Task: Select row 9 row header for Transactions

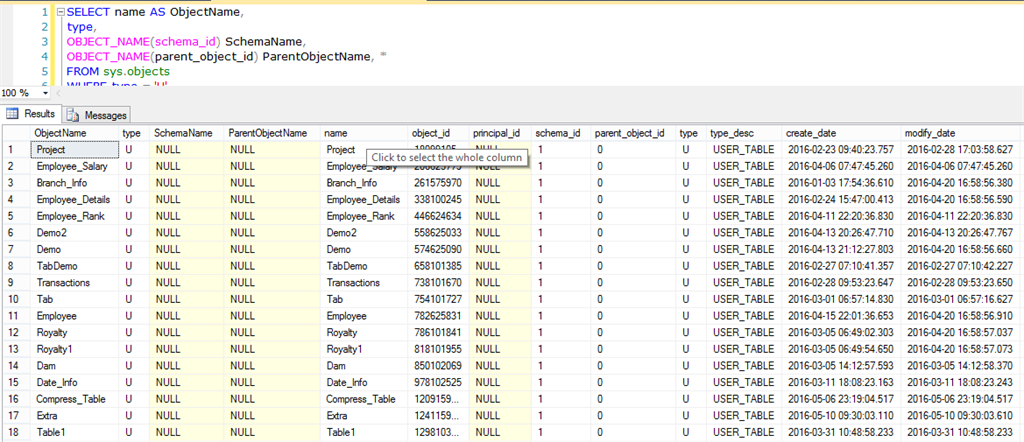Action: click(x=13, y=282)
